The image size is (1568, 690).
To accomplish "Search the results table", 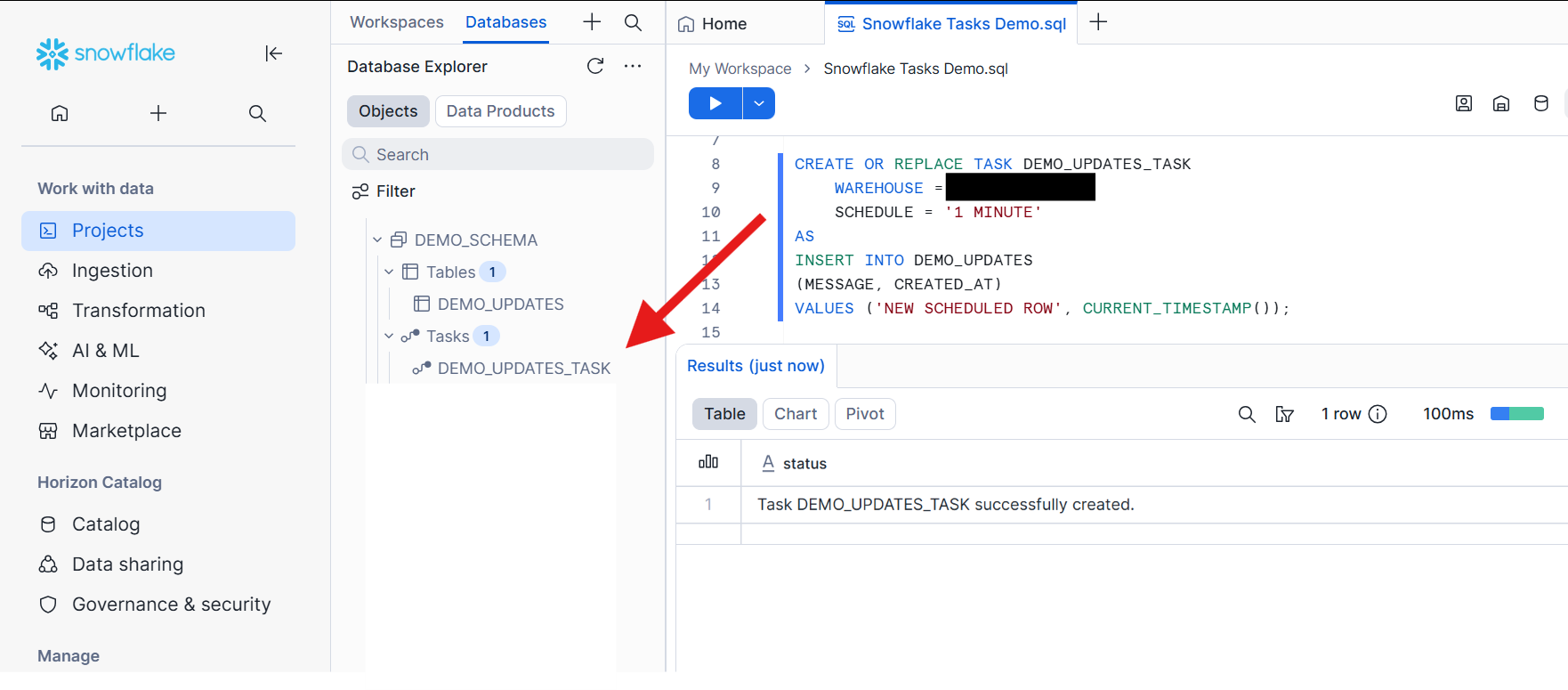I will [x=1247, y=414].
